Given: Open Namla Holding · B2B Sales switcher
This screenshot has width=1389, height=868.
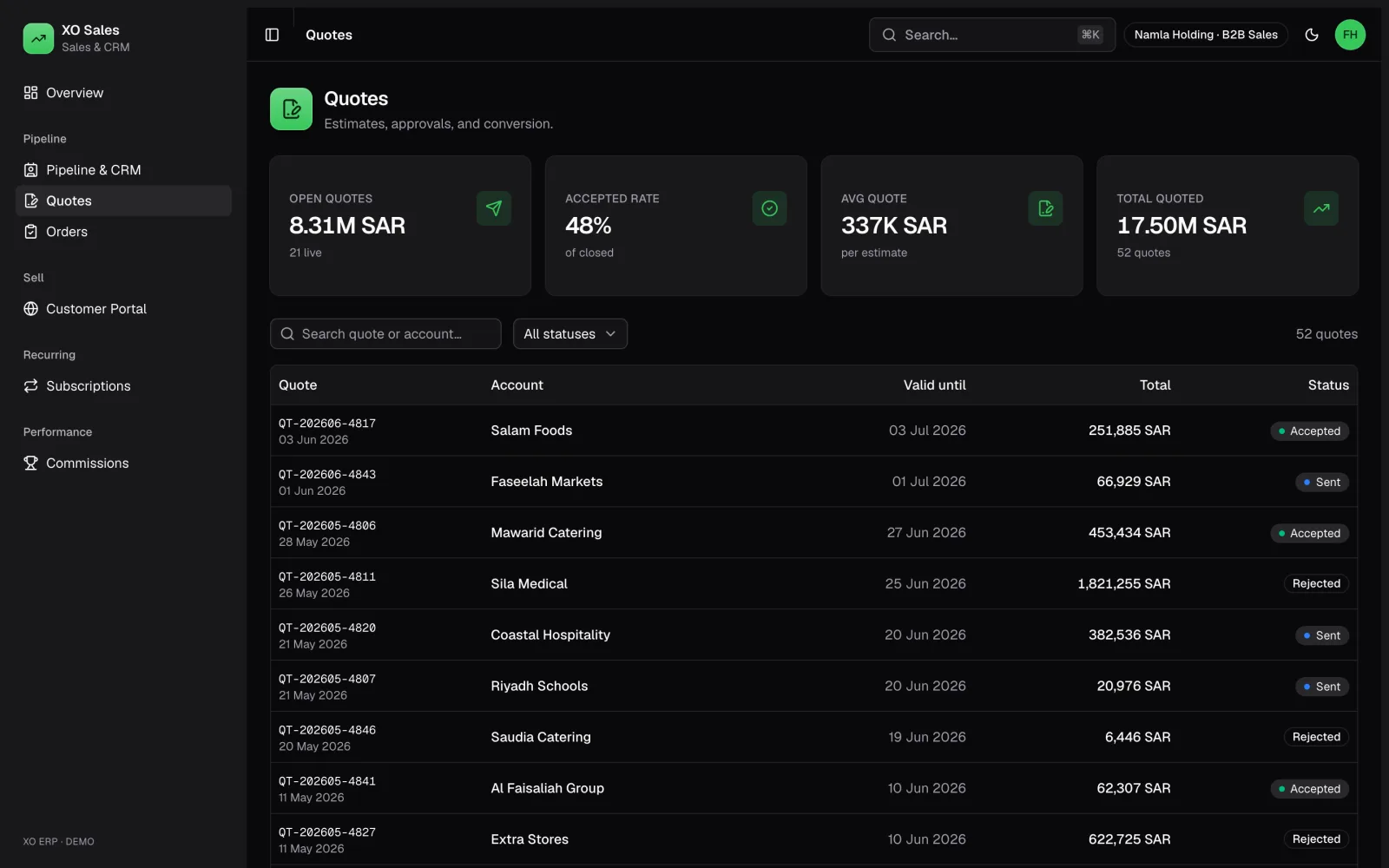Looking at the screenshot, I should tap(1206, 35).
